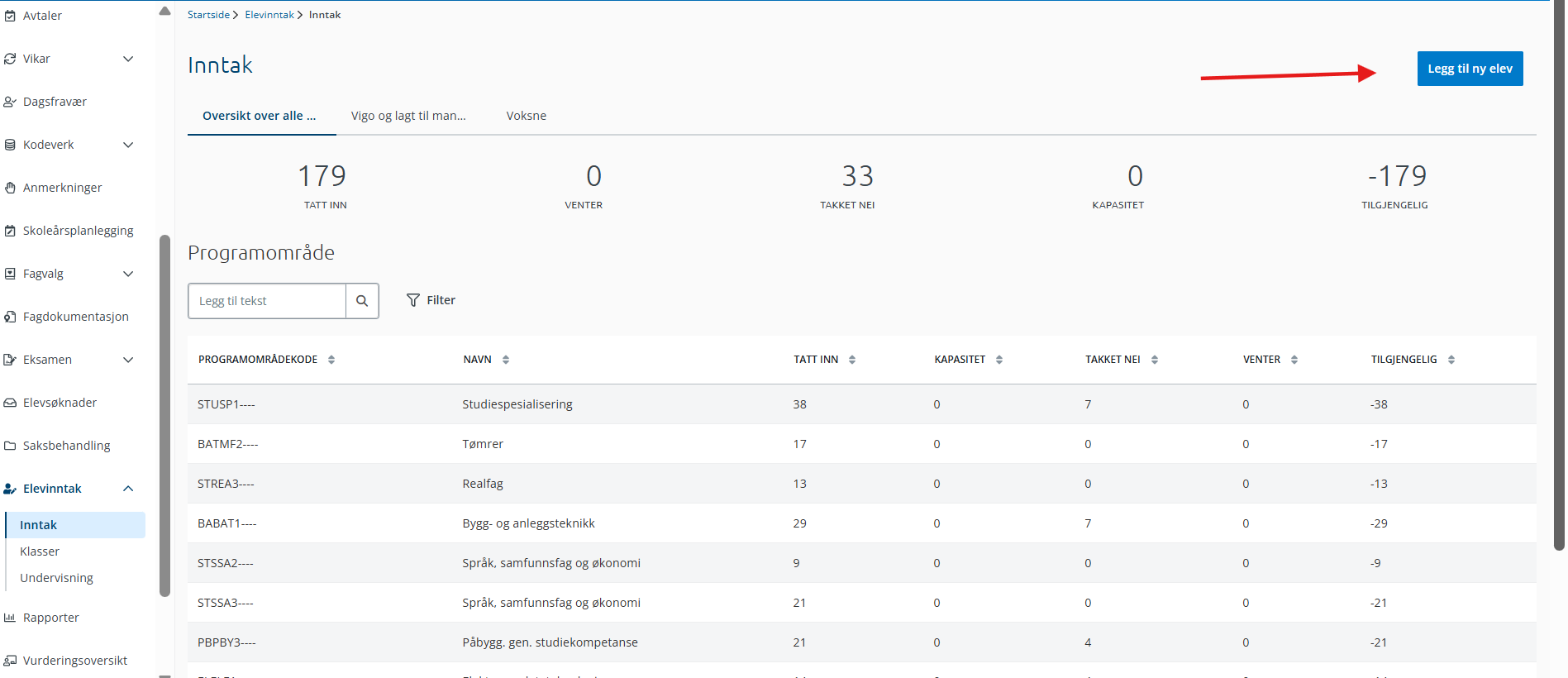The height and width of the screenshot is (678, 1568).
Task: Click Bygg- og anleggsteknikk cell
Action: [x=528, y=523]
